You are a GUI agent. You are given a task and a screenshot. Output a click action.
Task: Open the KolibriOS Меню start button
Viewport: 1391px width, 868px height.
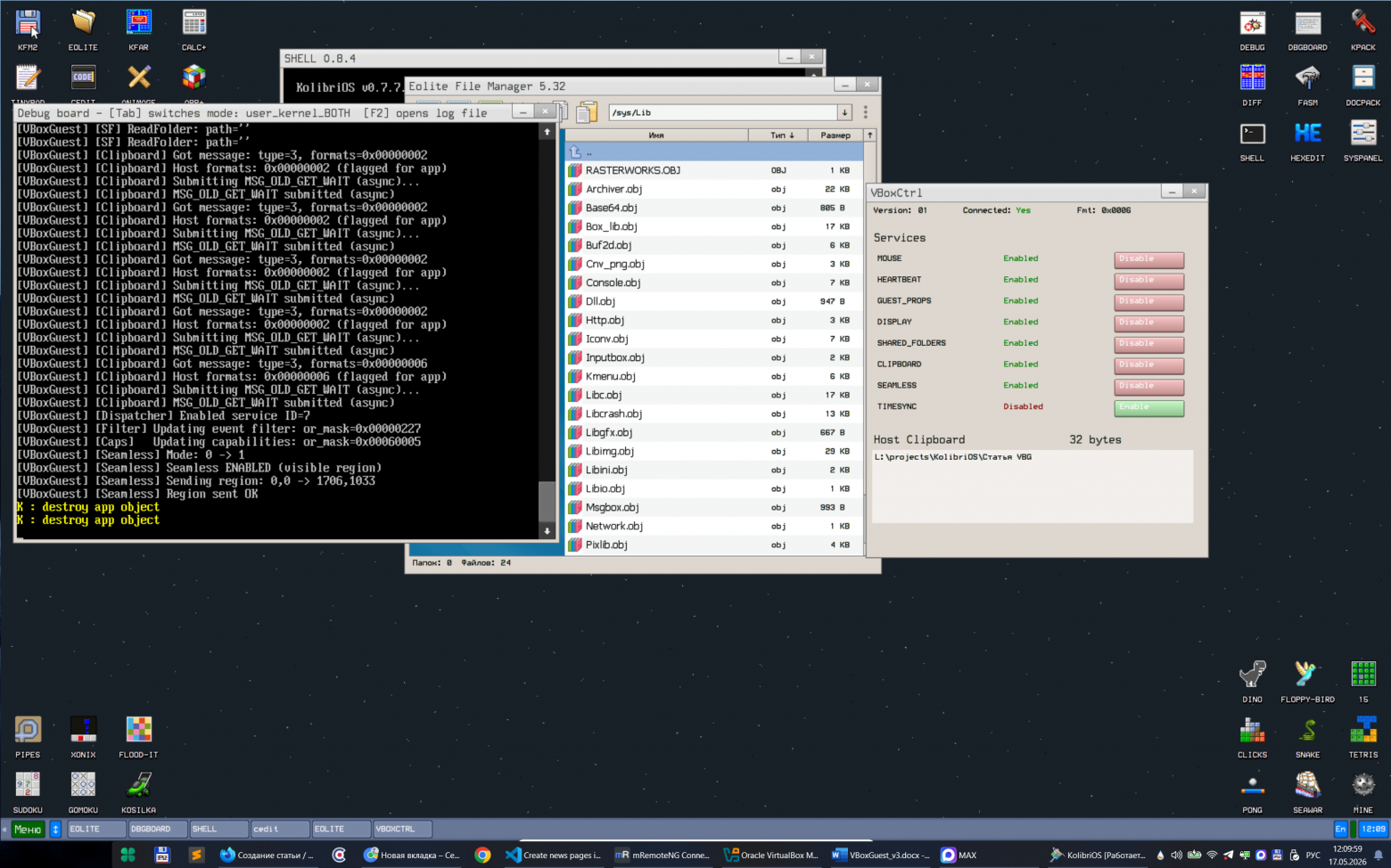(28, 829)
